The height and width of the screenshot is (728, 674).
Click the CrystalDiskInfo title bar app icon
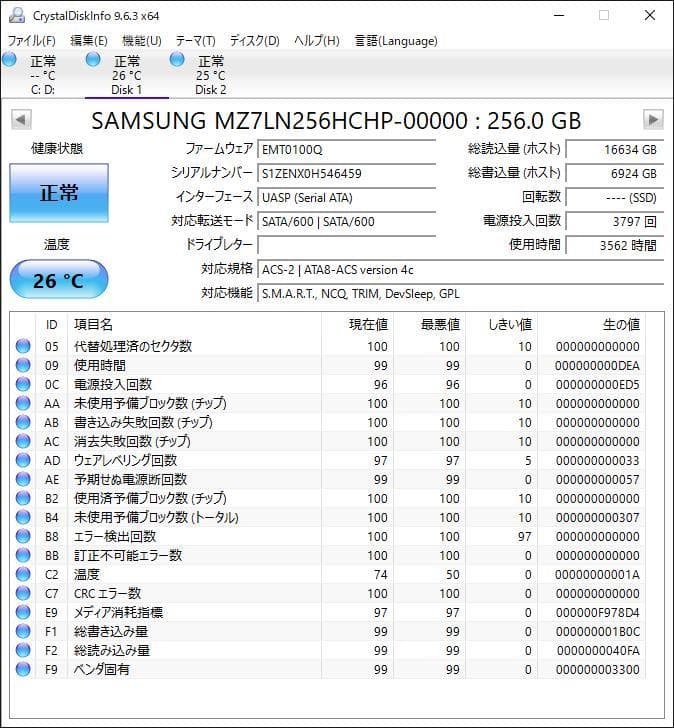point(17,15)
